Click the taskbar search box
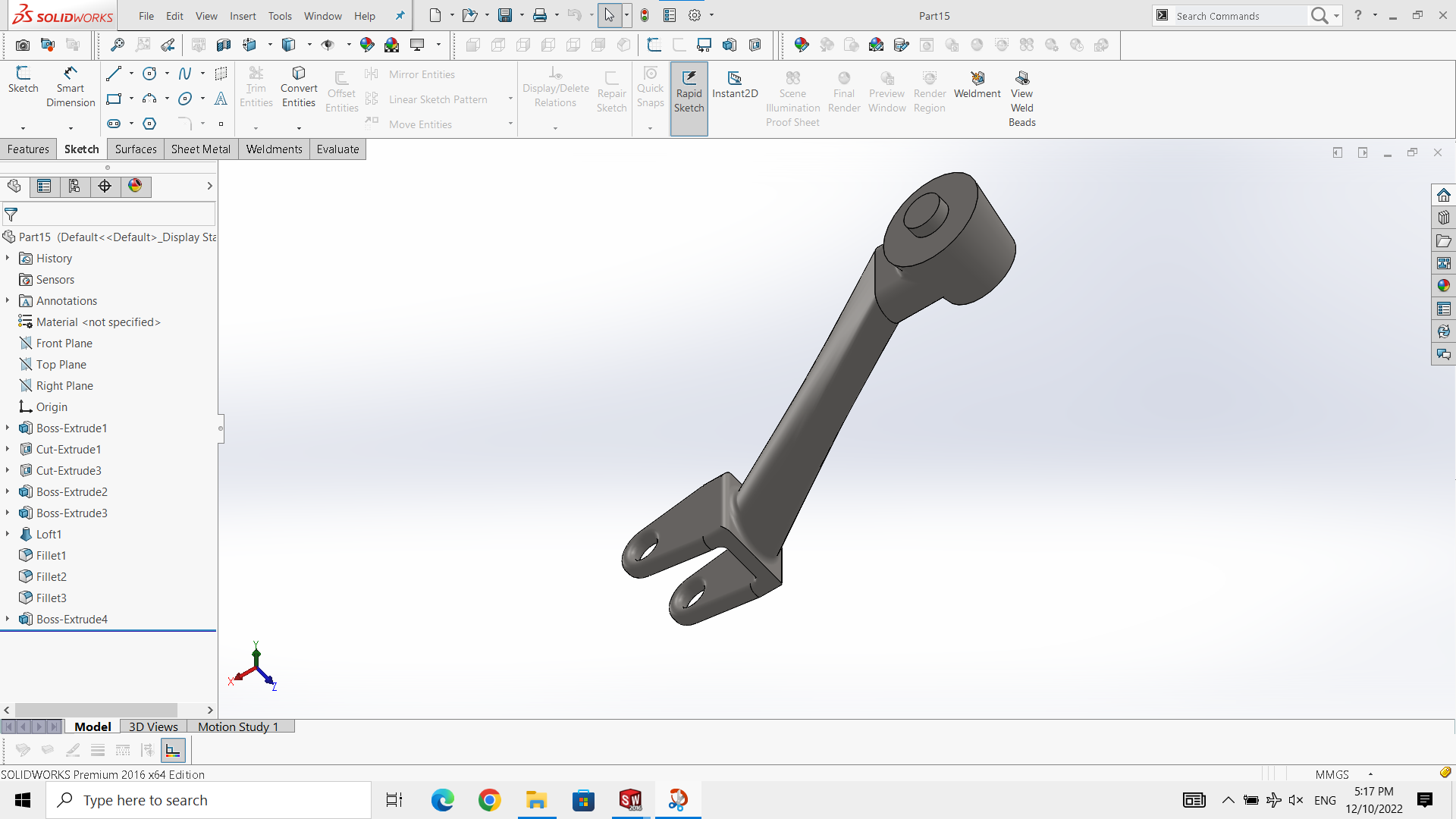Viewport: 1456px width, 819px height. pyautogui.click(x=209, y=800)
